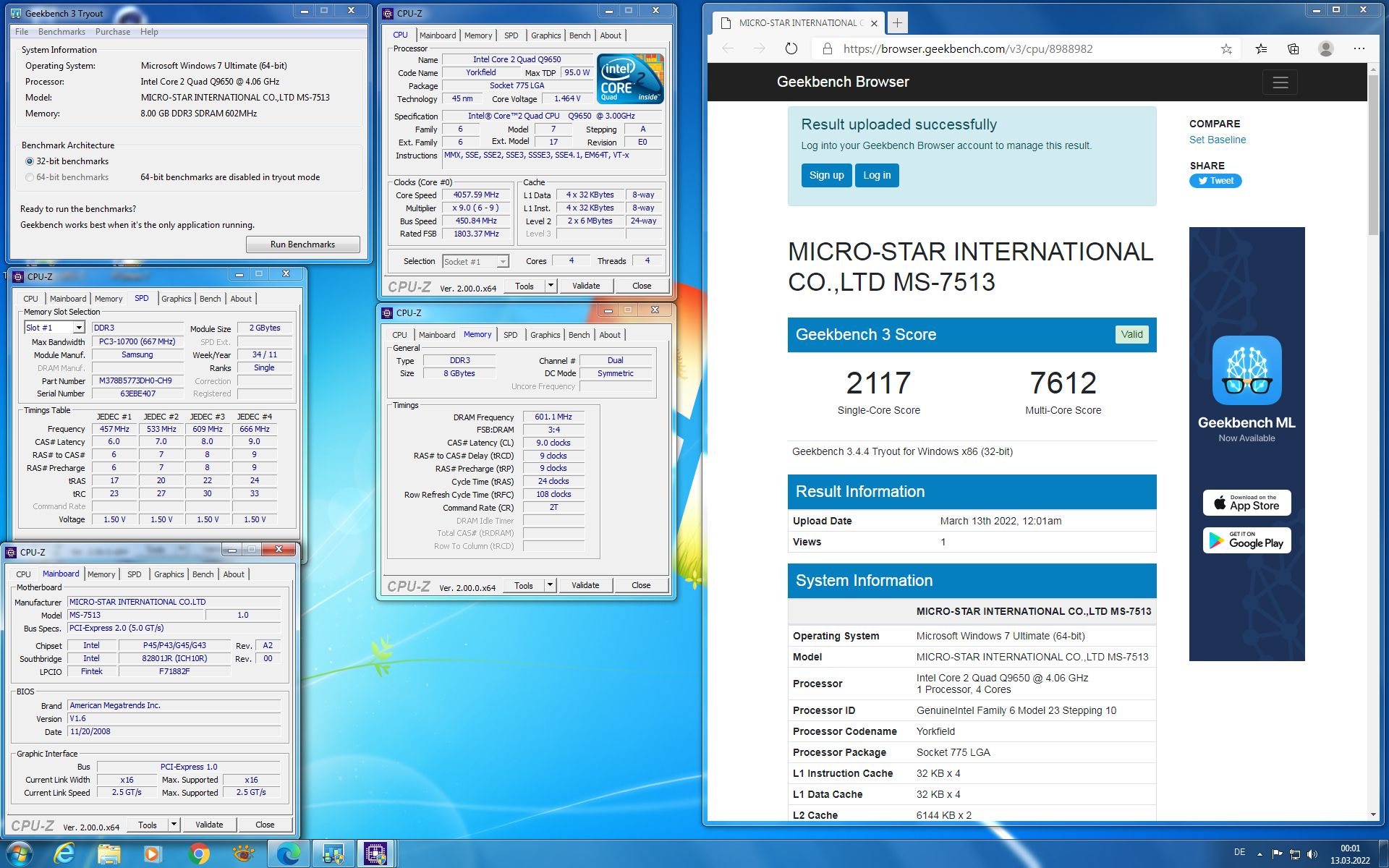Viewport: 1389px width, 868px height.
Task: Open the Edge Favorites list icon
Action: pos(1261,48)
